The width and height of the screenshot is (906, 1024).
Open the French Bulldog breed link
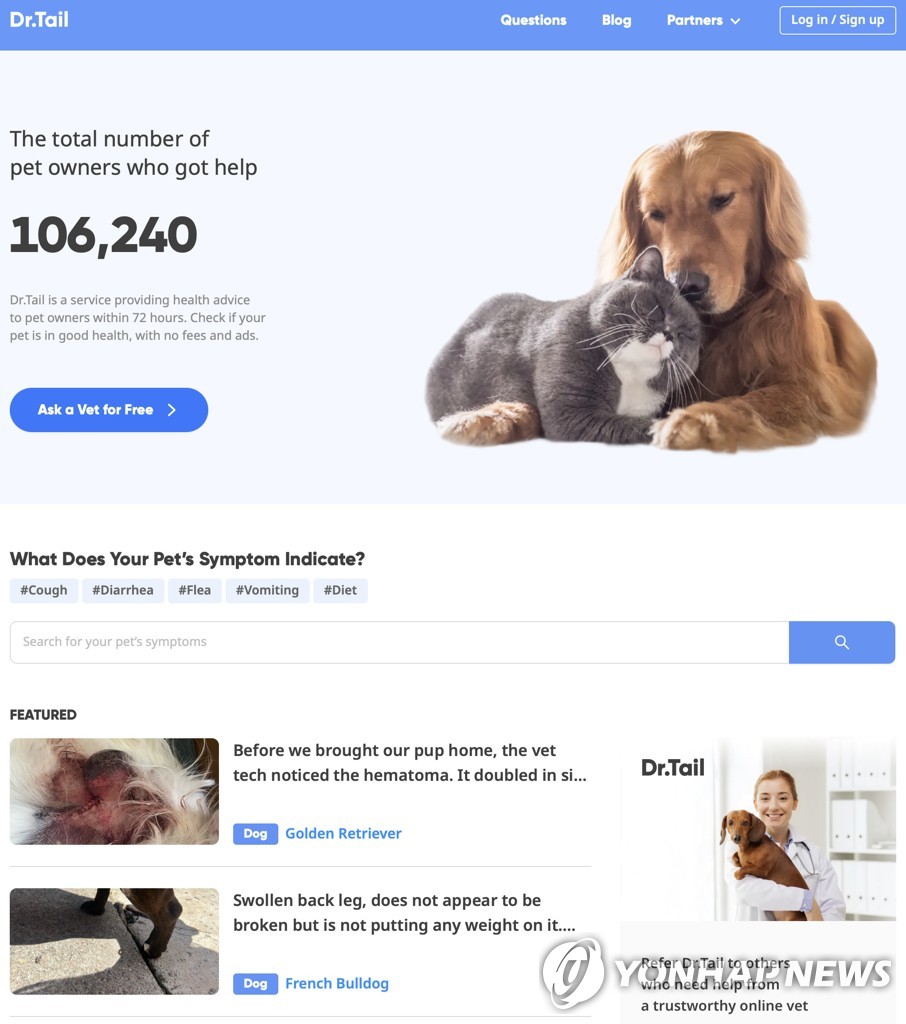[x=336, y=984]
